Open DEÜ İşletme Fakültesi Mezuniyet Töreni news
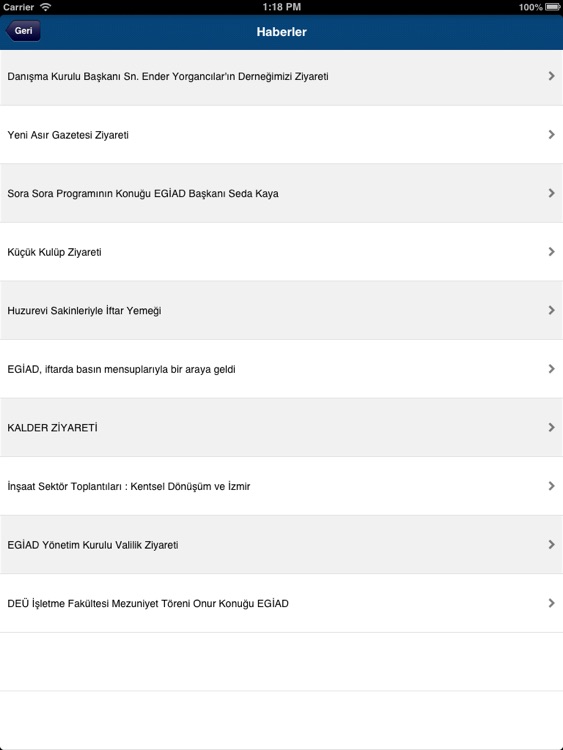 (x=281, y=604)
